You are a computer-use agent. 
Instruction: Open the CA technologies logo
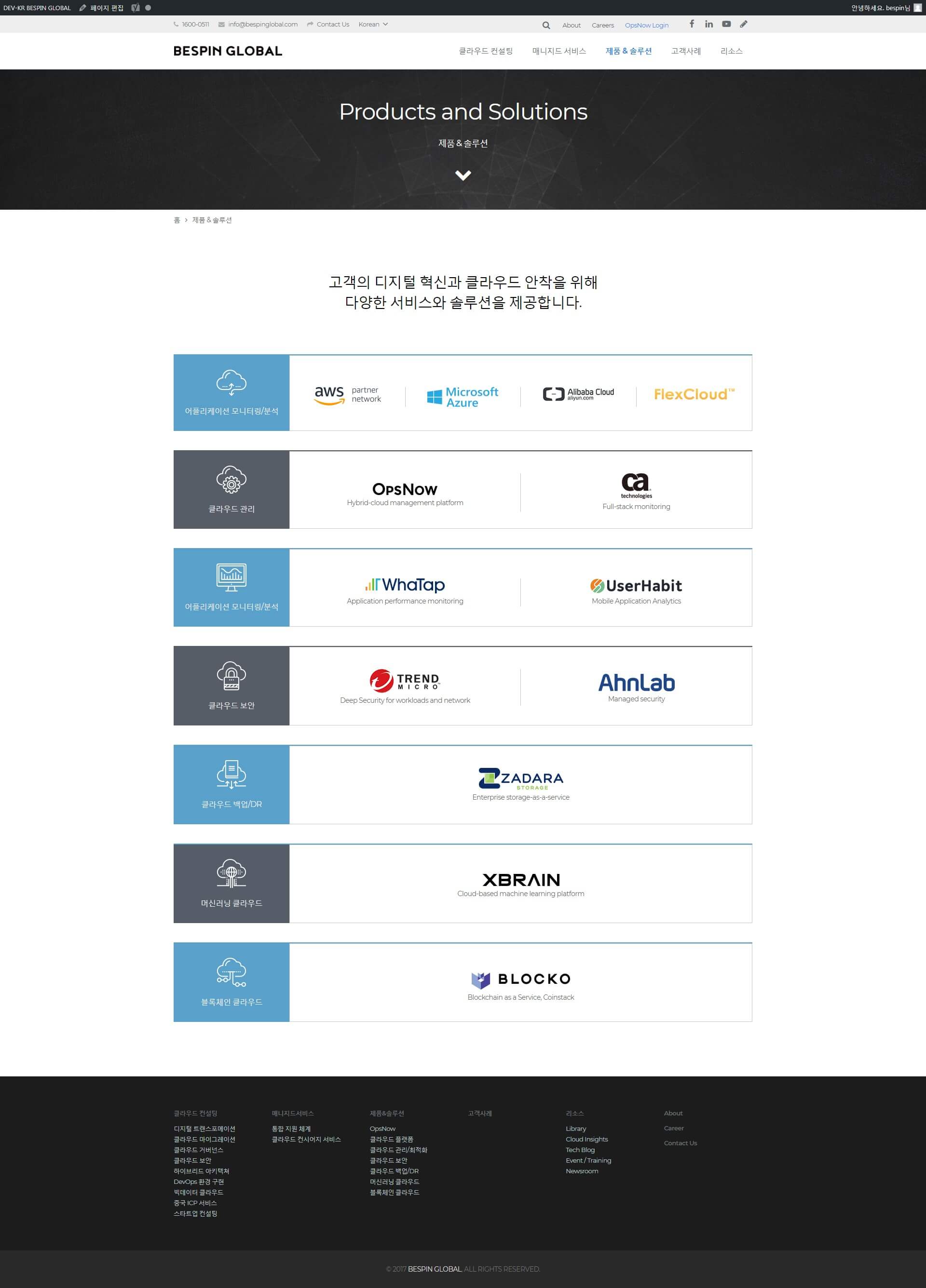[636, 485]
